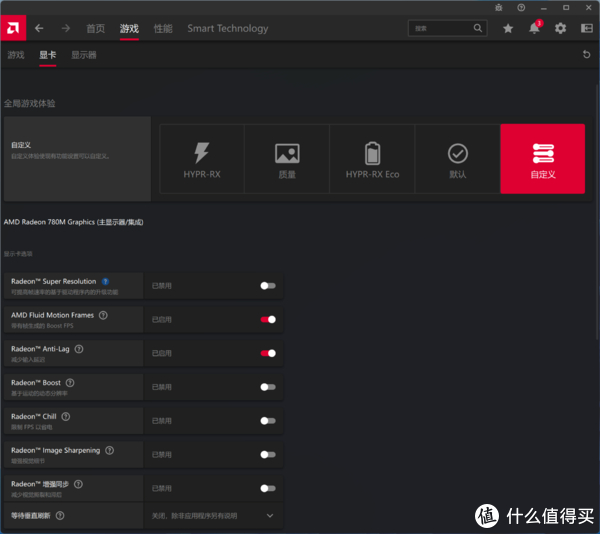Click the AMD Radeon 780M Graphics label
This screenshot has height=534, width=600.
[73, 222]
